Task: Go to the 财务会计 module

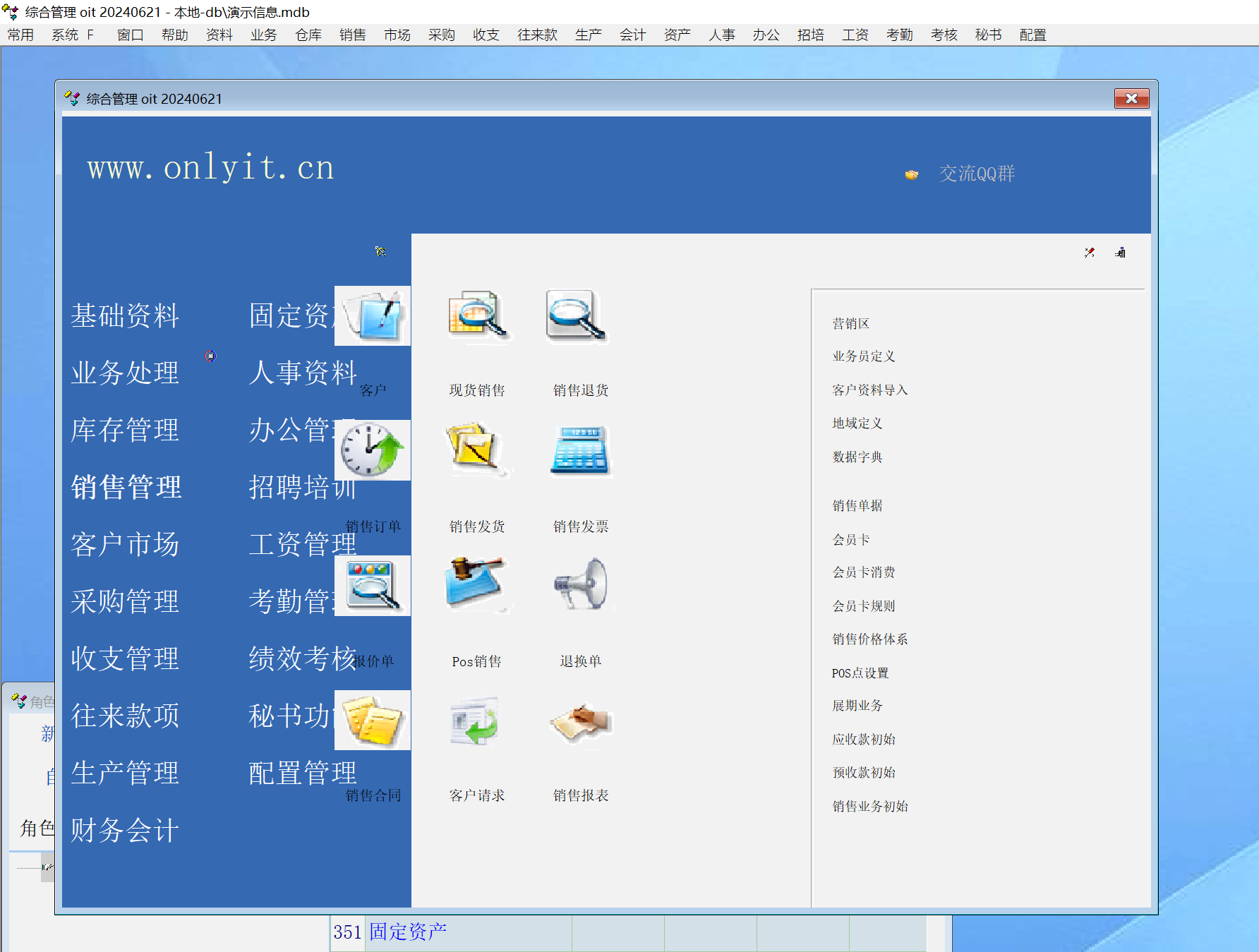Action: click(125, 830)
